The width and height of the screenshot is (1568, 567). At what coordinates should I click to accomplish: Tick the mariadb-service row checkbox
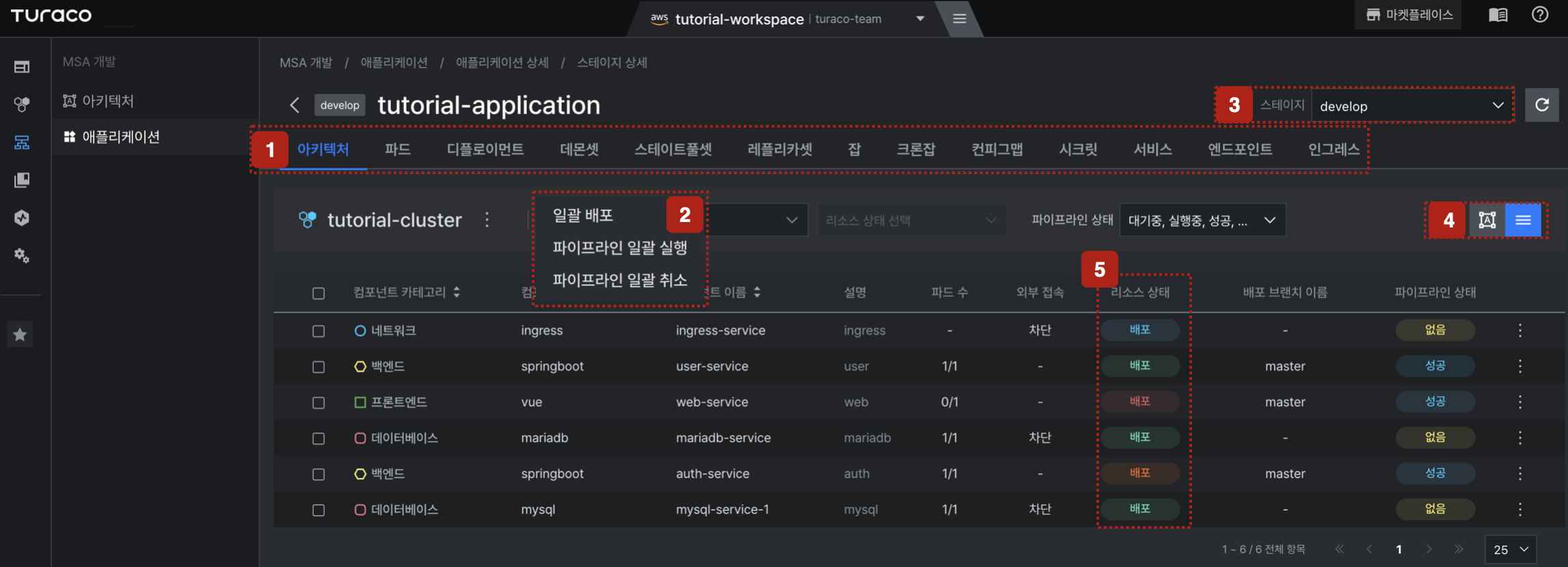pos(319,438)
